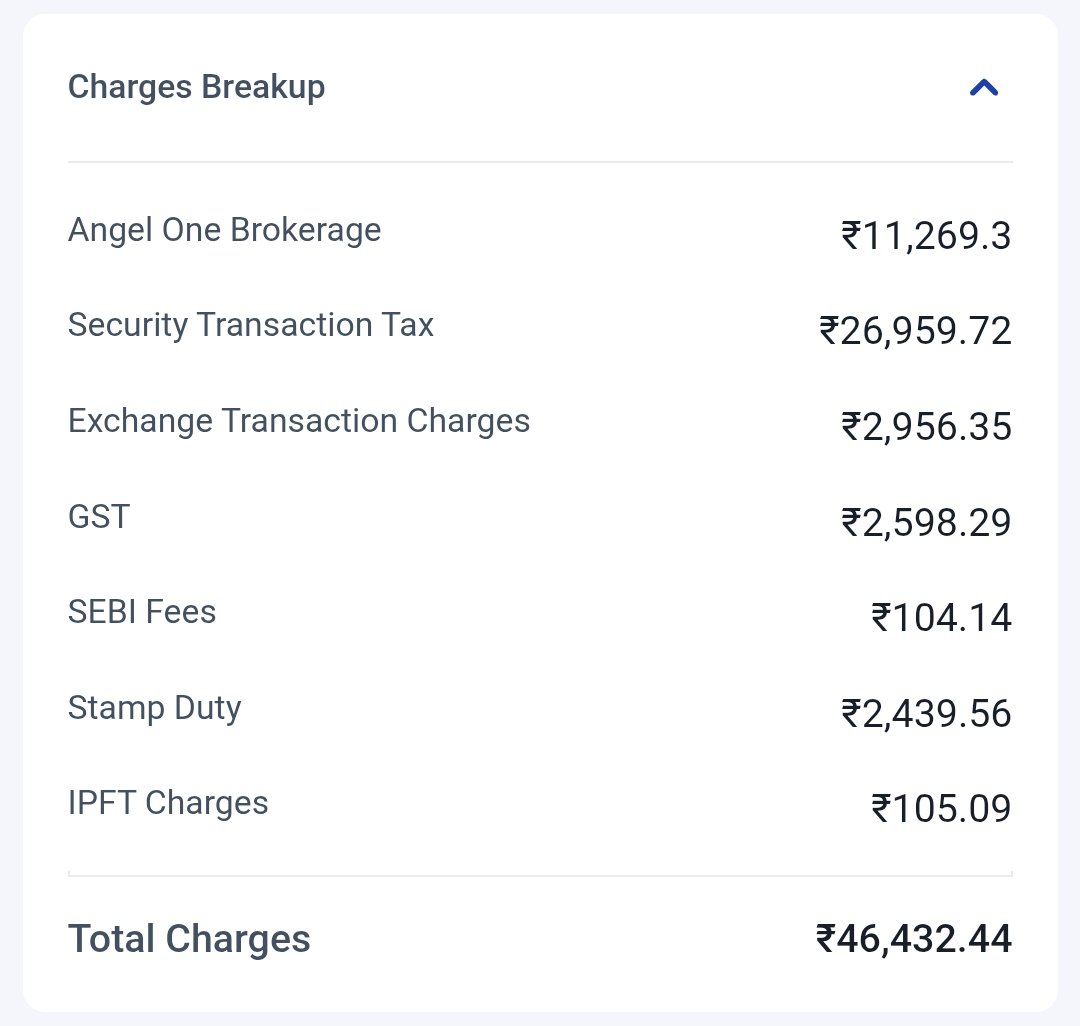Viewport: 1080px width, 1026px height.
Task: Click the ₹104.14 SEBI fees value
Action: click(x=941, y=617)
